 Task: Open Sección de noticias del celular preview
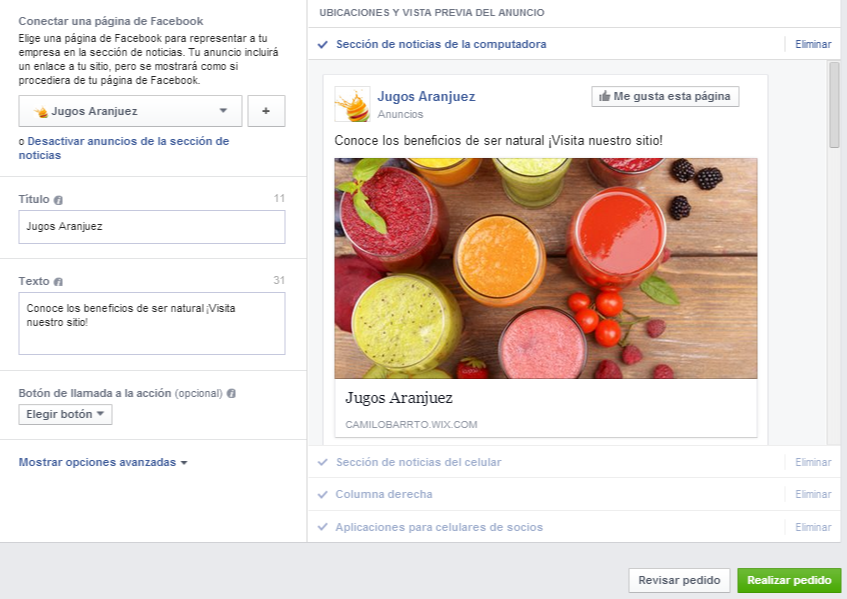pyautogui.click(x=419, y=462)
